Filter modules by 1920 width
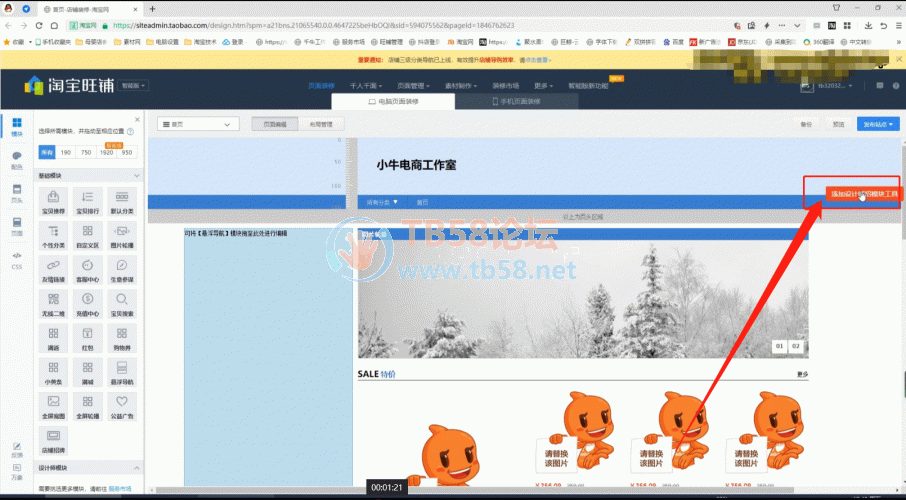Screen dimensions: 906x500 106,153
